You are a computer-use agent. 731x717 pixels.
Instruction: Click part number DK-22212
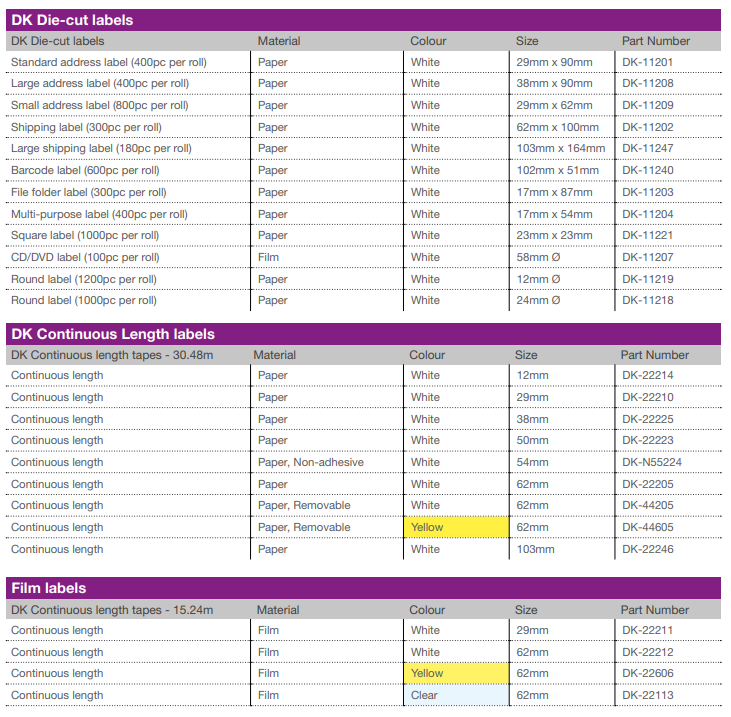click(x=648, y=652)
